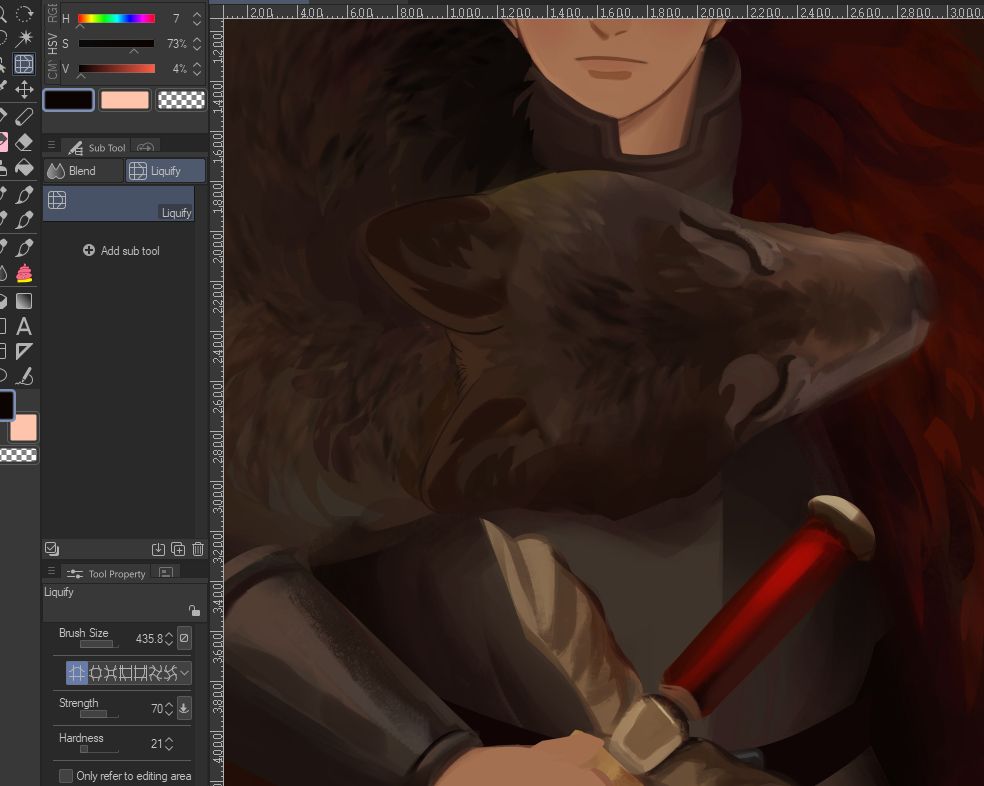Open the tab beside Tool Property
The width and height of the screenshot is (984, 786).
point(166,573)
